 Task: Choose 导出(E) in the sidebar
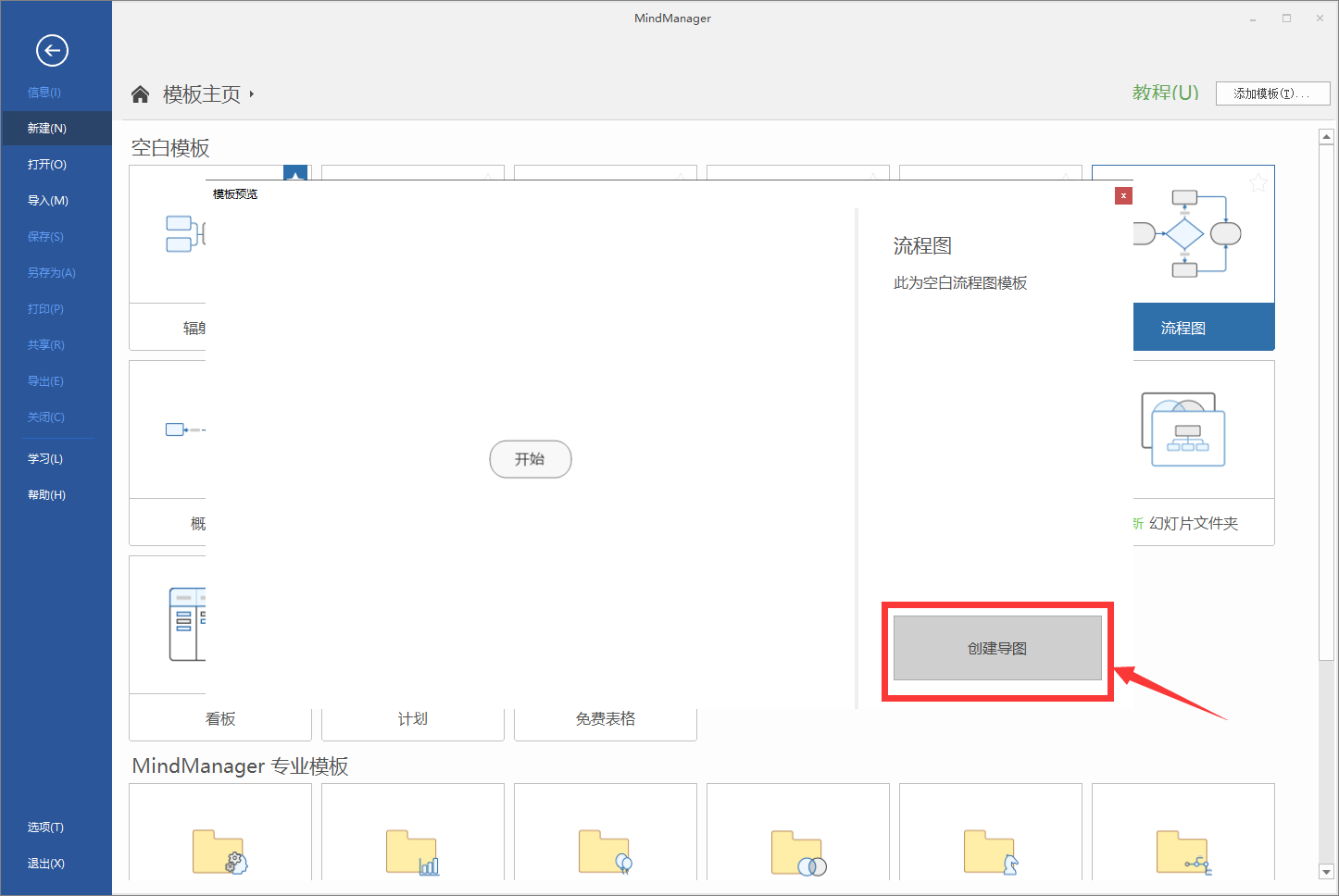45,381
